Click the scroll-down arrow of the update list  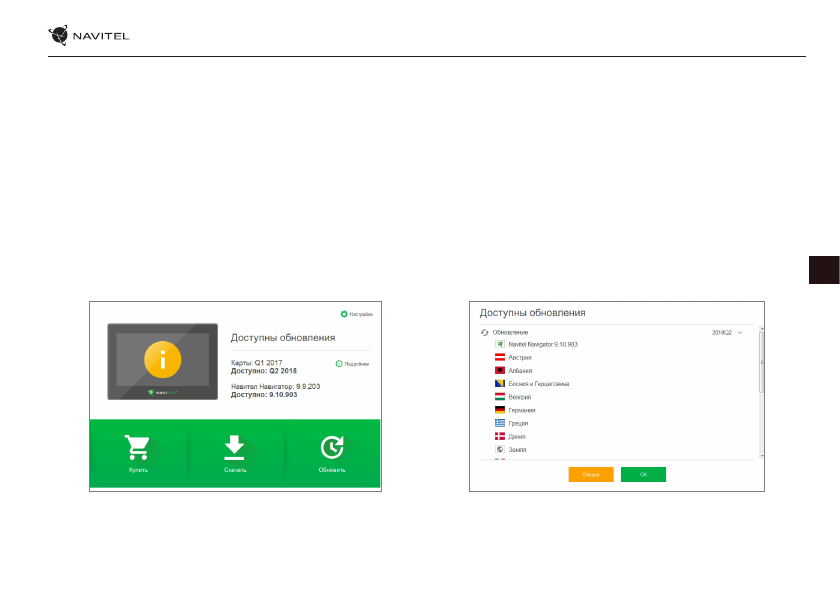point(762,456)
